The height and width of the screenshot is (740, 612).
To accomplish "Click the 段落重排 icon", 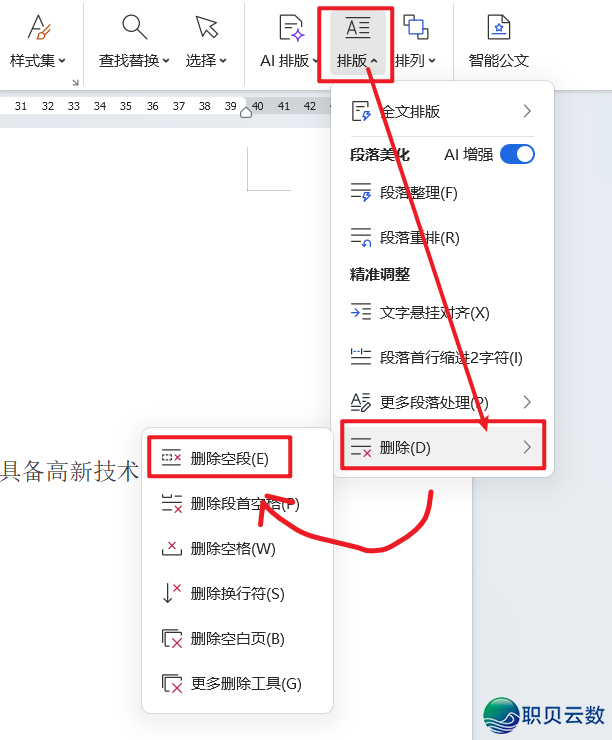I will coord(361,237).
